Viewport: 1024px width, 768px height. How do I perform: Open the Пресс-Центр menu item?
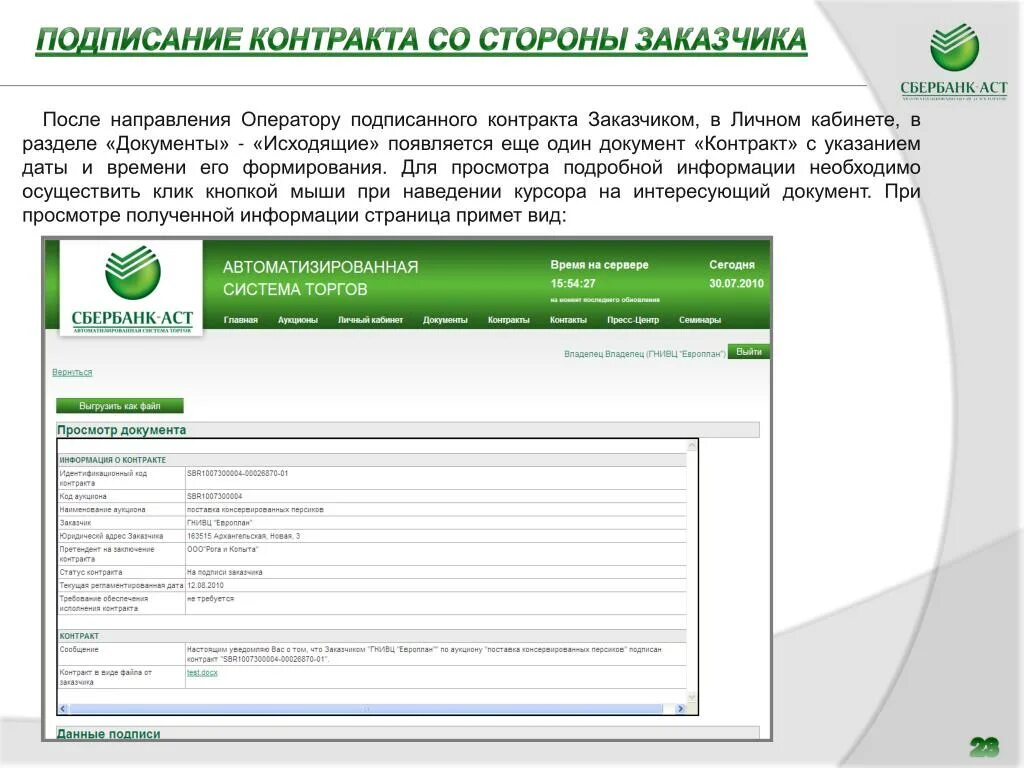click(x=633, y=320)
